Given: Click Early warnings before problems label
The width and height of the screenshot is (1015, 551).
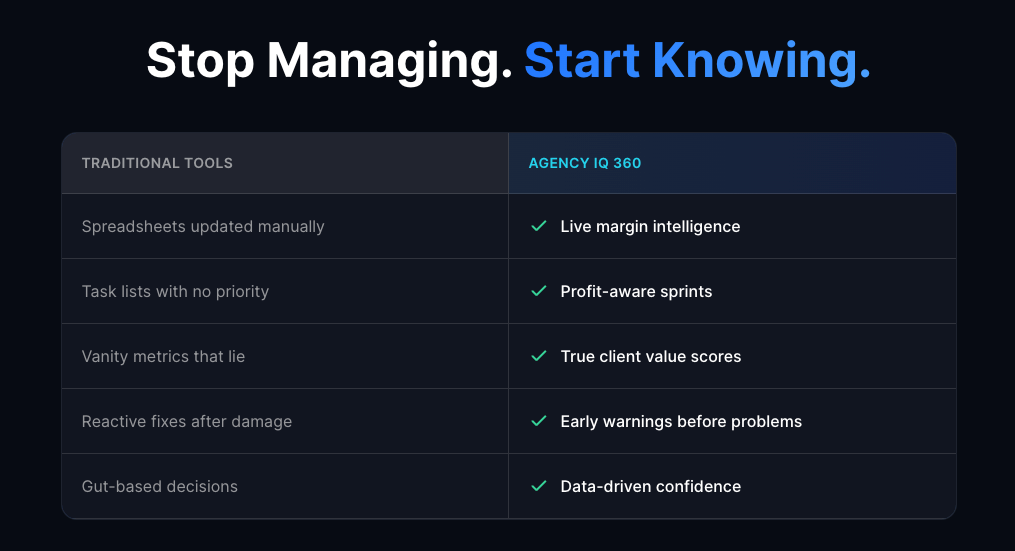Looking at the screenshot, I should click(x=681, y=421).
